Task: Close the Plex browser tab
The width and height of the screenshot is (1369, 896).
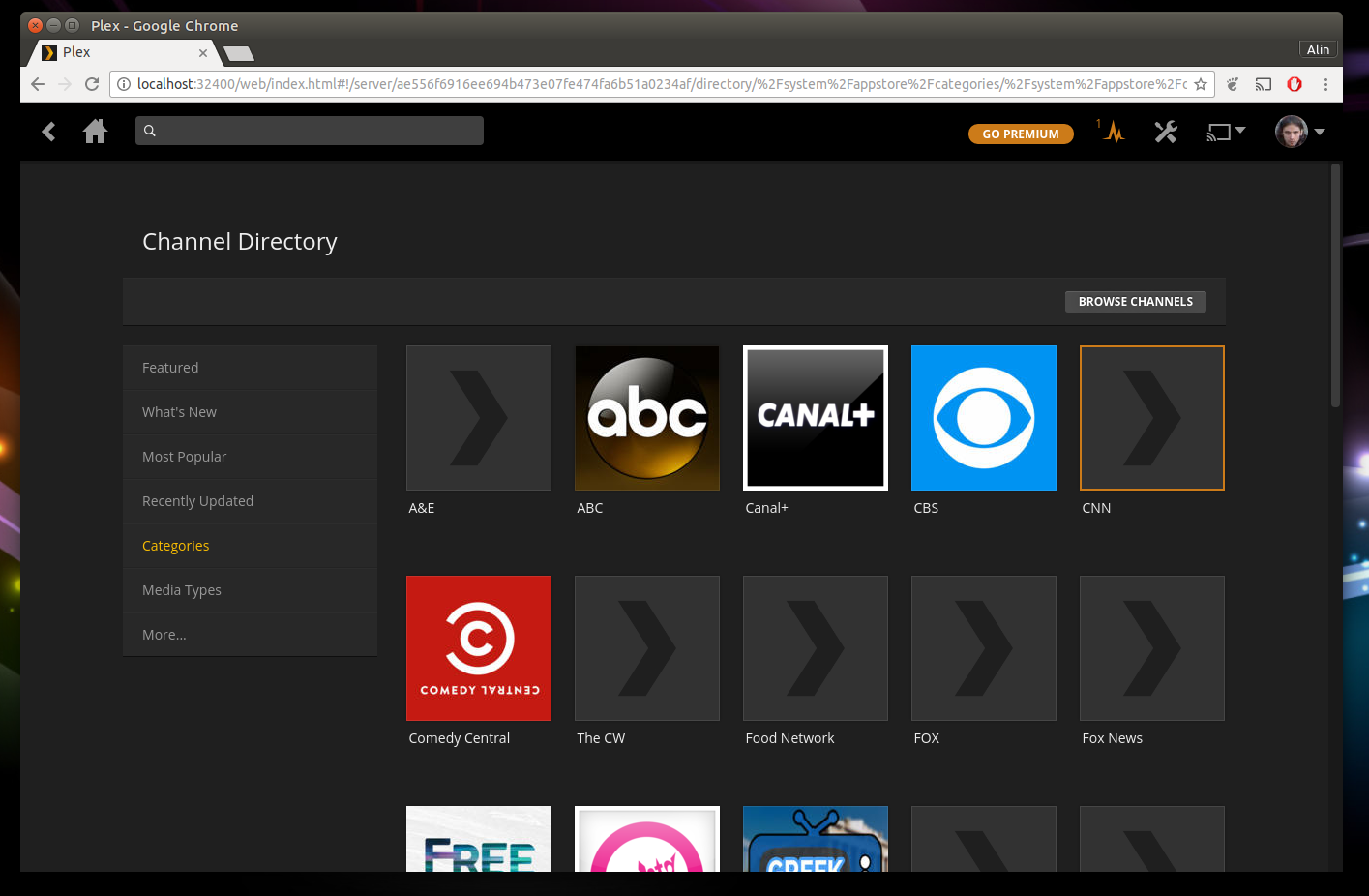Action: click(203, 53)
